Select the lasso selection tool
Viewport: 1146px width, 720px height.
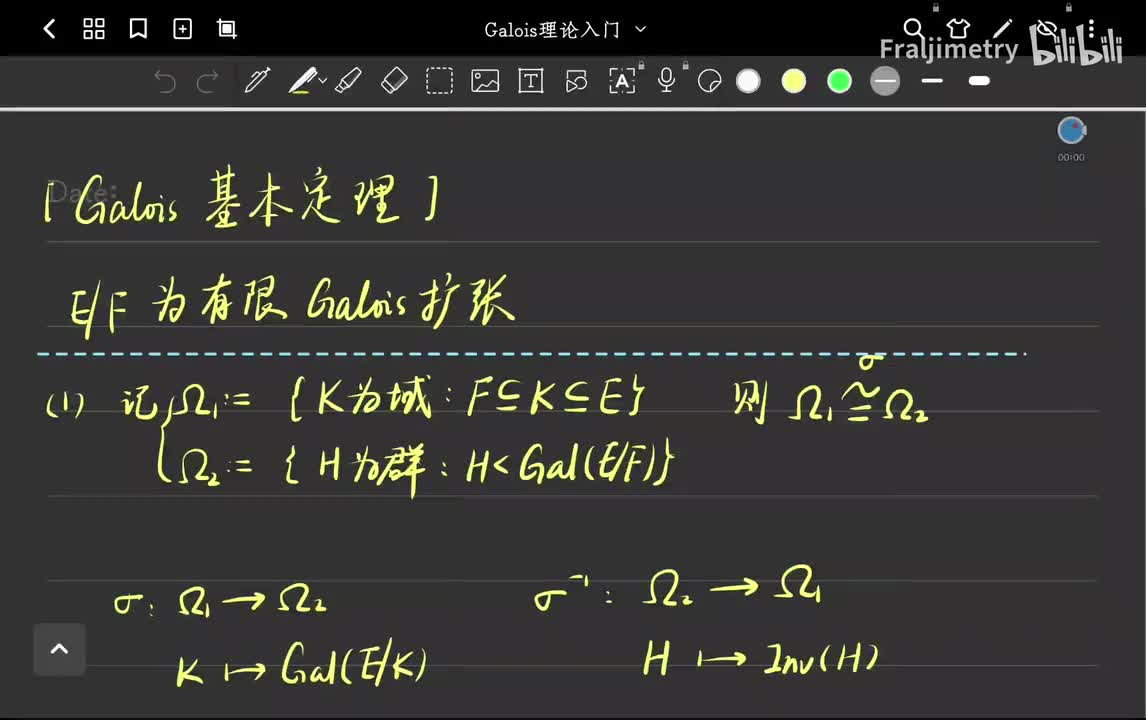439,81
